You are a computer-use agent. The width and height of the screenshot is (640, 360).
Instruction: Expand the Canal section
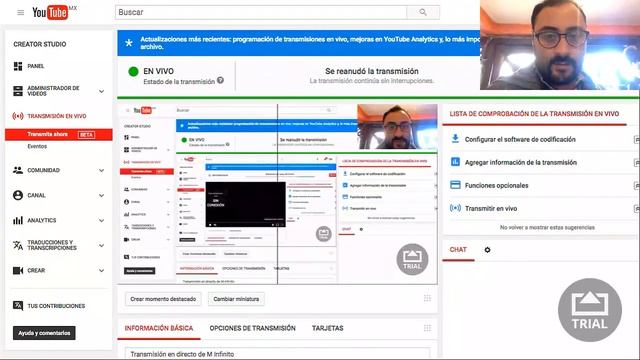point(102,196)
